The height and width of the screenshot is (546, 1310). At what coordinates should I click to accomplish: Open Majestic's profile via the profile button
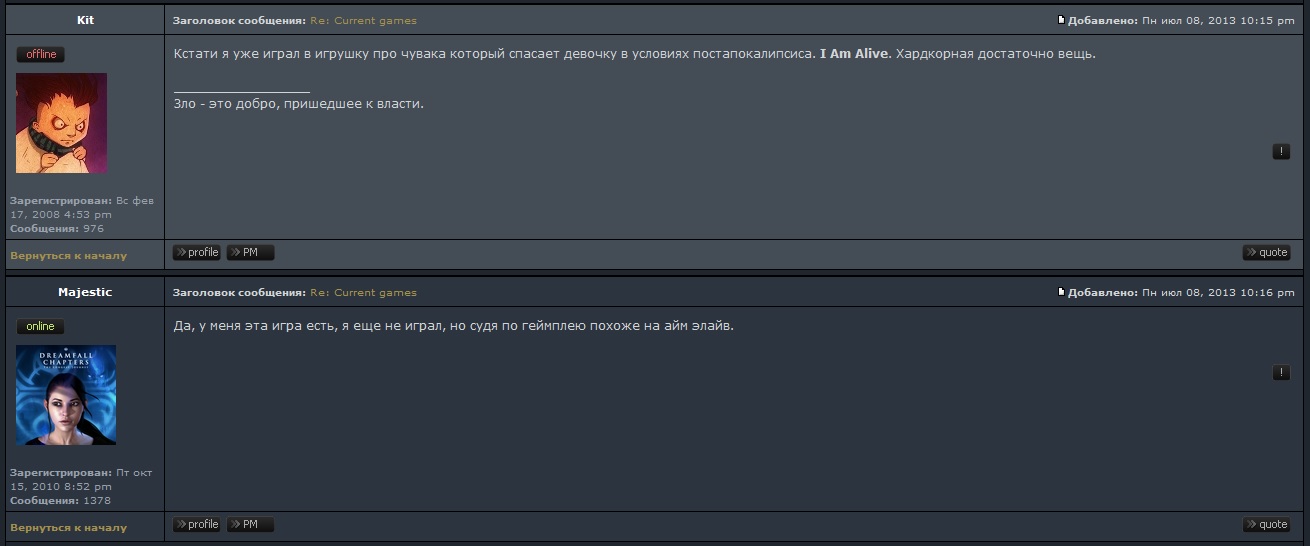[x=197, y=525]
